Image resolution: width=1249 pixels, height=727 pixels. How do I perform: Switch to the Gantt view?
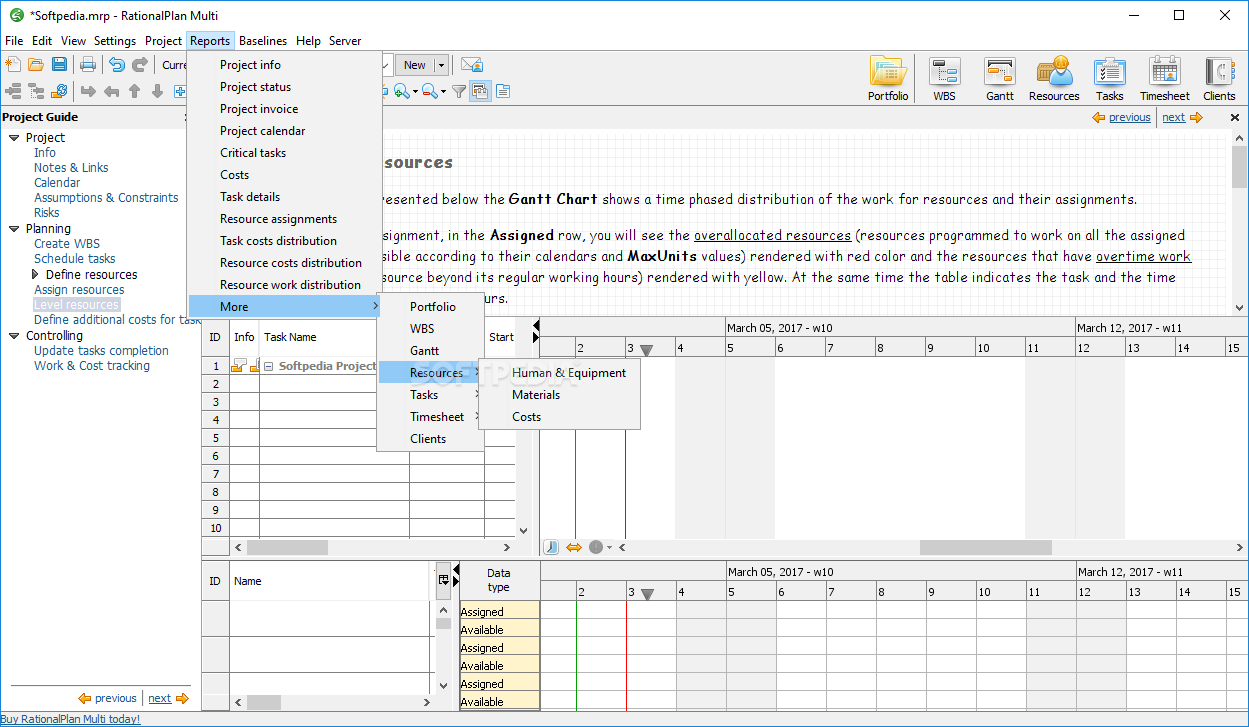(1000, 79)
